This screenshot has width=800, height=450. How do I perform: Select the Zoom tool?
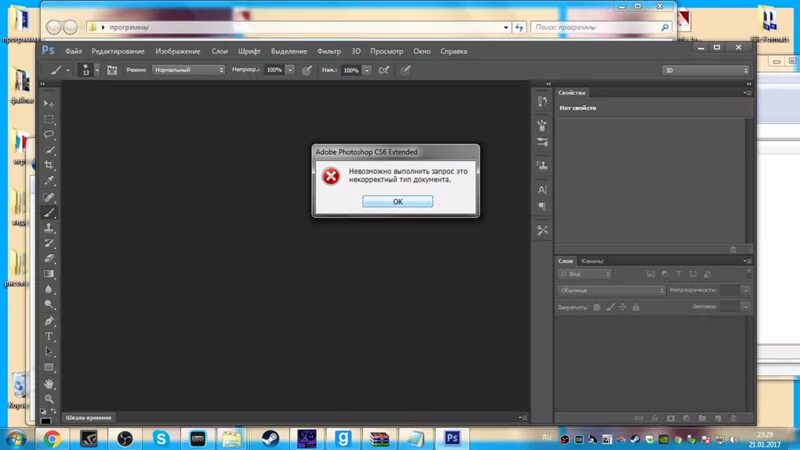(49, 398)
